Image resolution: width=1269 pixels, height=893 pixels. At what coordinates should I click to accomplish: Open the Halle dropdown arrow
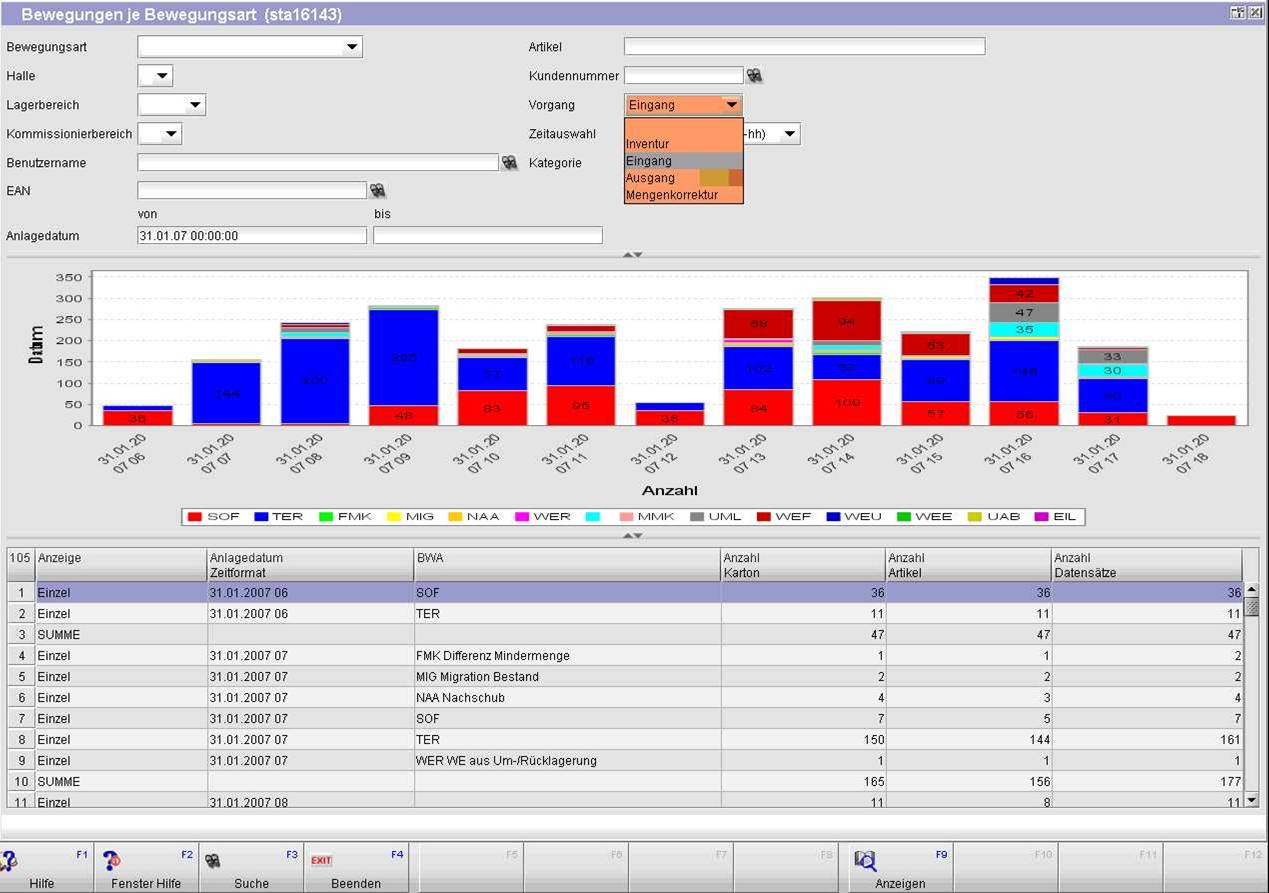click(x=163, y=76)
